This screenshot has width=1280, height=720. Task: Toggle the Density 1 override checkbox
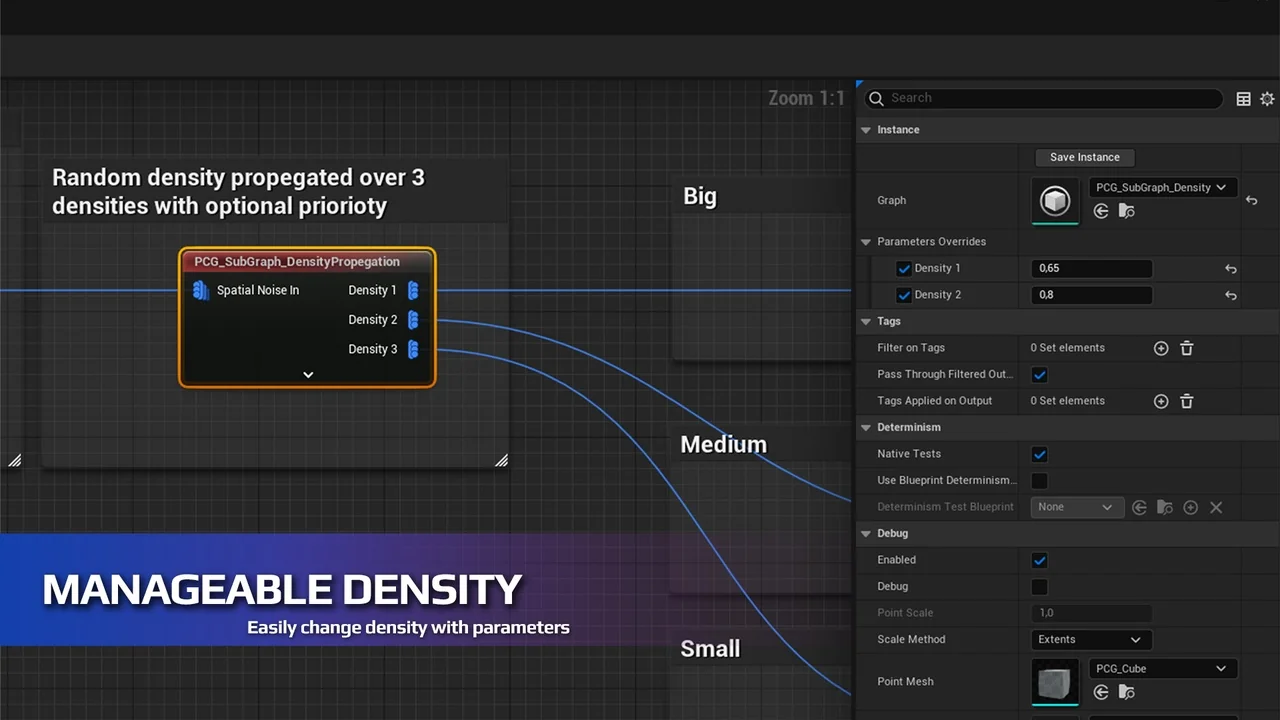pos(904,269)
